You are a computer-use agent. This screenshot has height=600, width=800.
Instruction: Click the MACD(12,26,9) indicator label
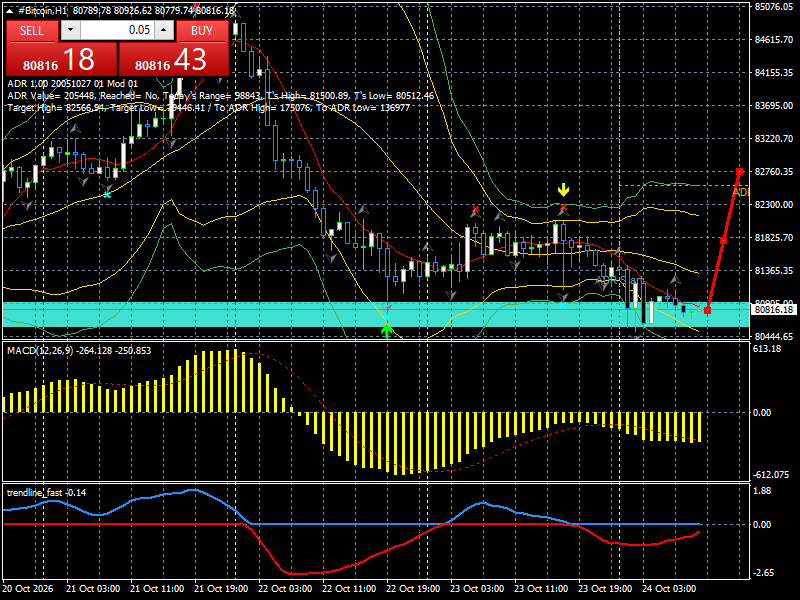79,351
